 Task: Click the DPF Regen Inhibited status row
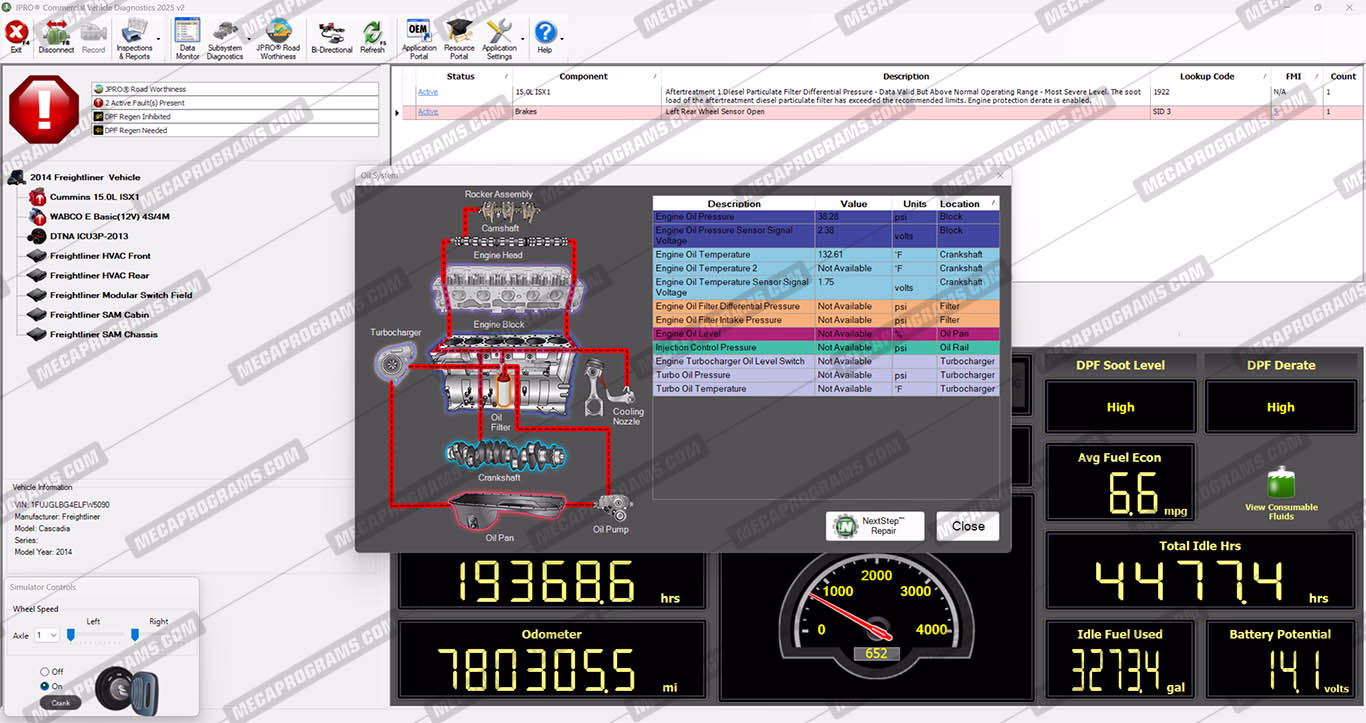[235, 117]
